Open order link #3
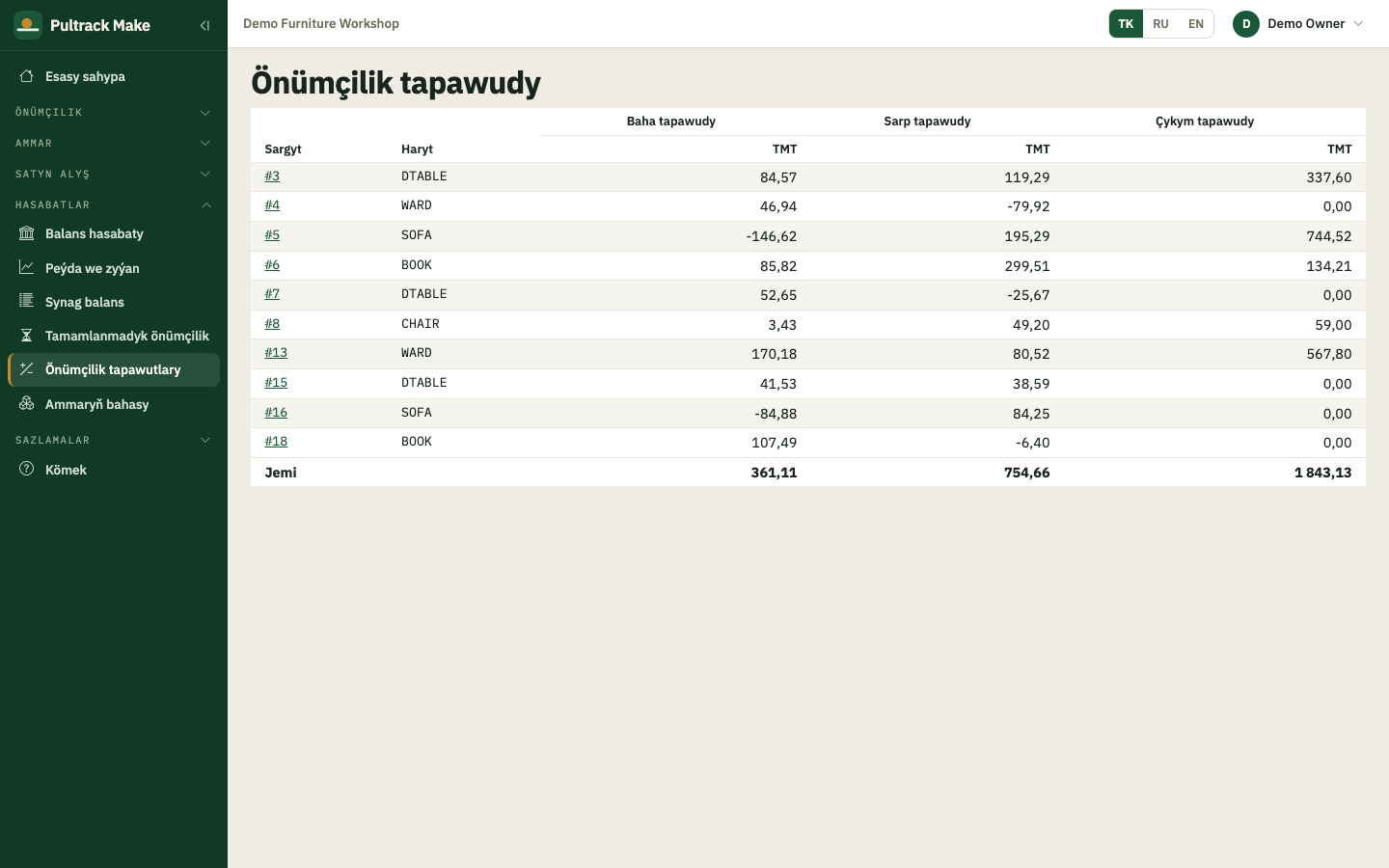This screenshot has height=868, width=1389. (272, 176)
